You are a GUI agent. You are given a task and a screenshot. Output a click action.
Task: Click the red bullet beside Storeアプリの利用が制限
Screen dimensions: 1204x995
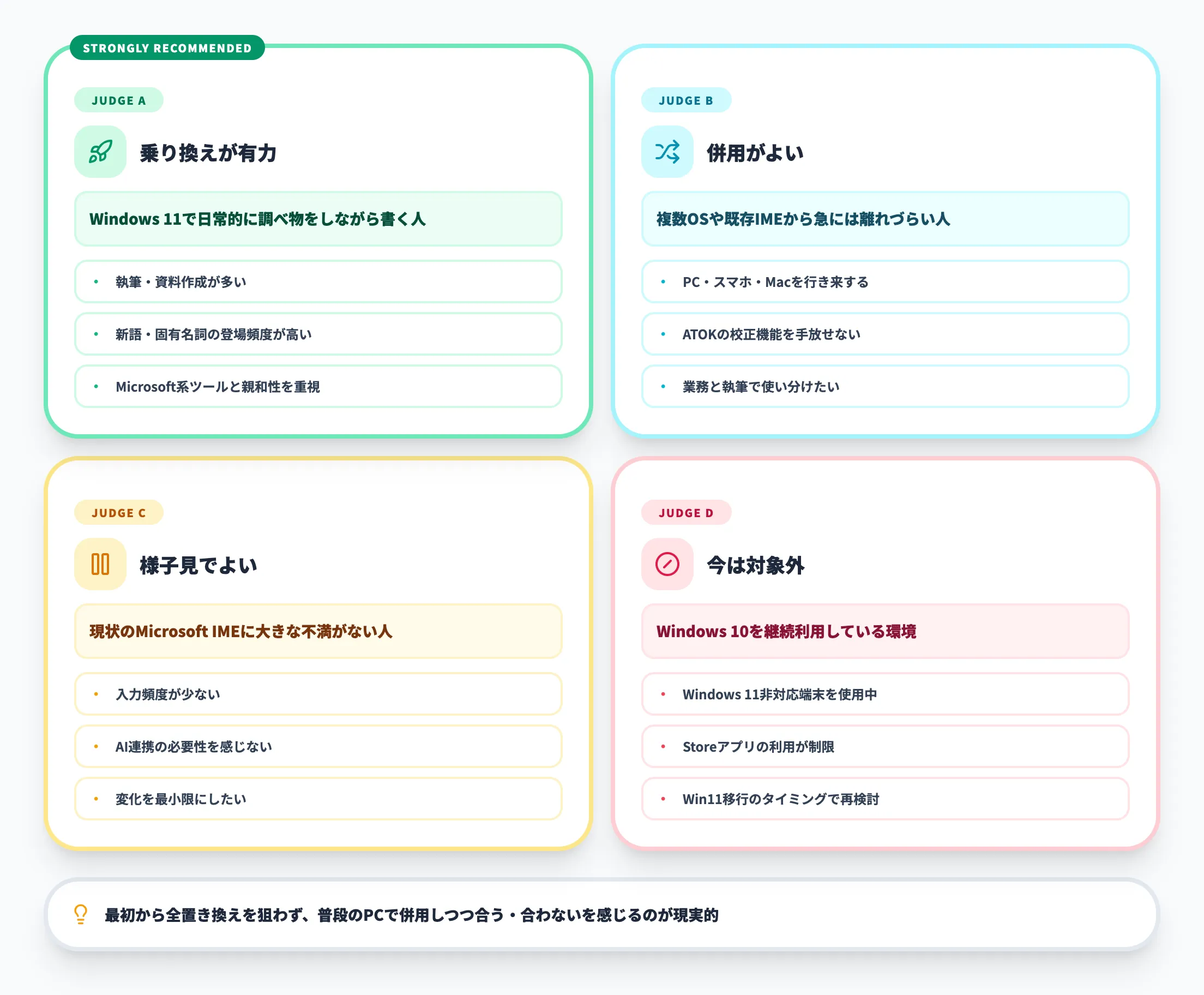click(663, 747)
